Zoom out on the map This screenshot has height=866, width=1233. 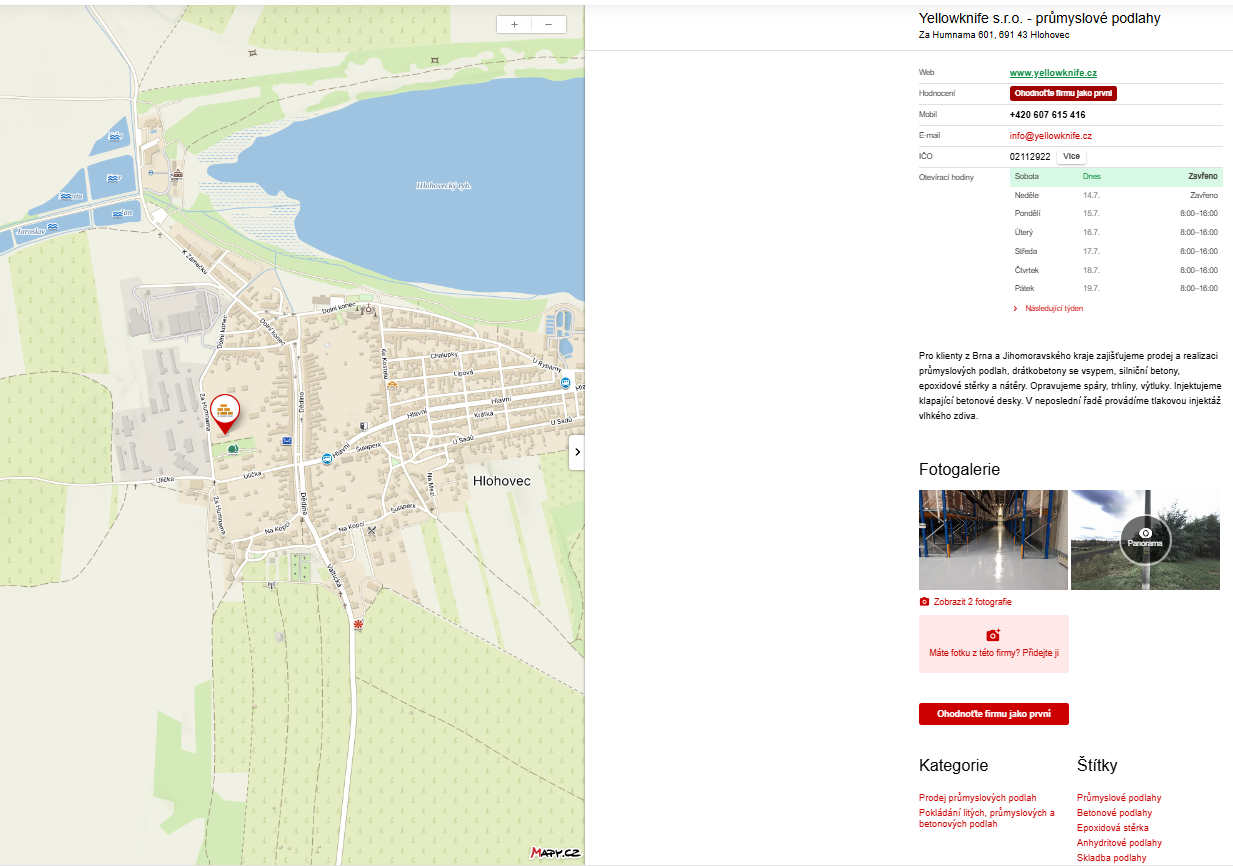point(549,24)
